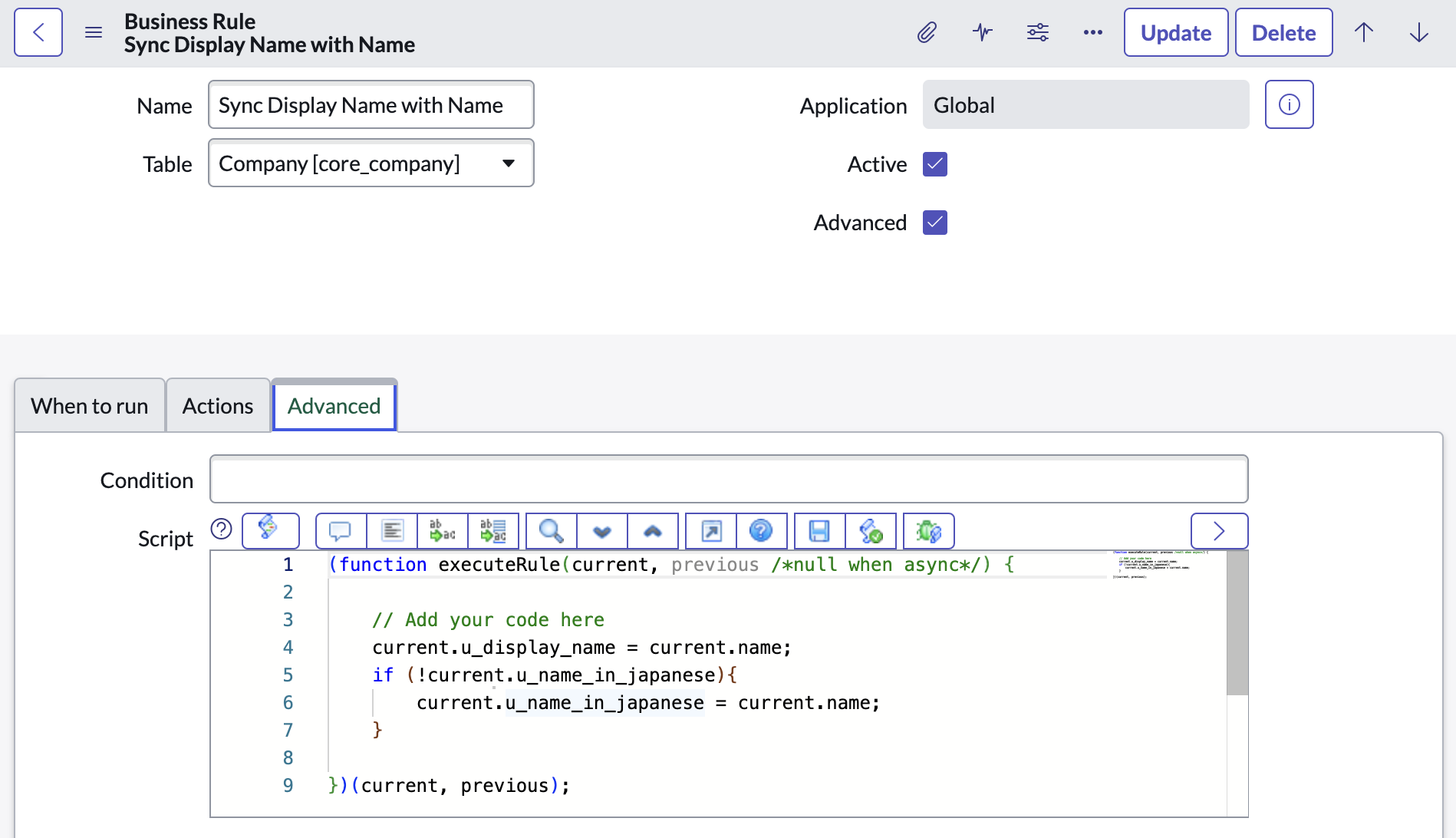
Task: Uncheck the Active checkbox
Action: click(934, 163)
